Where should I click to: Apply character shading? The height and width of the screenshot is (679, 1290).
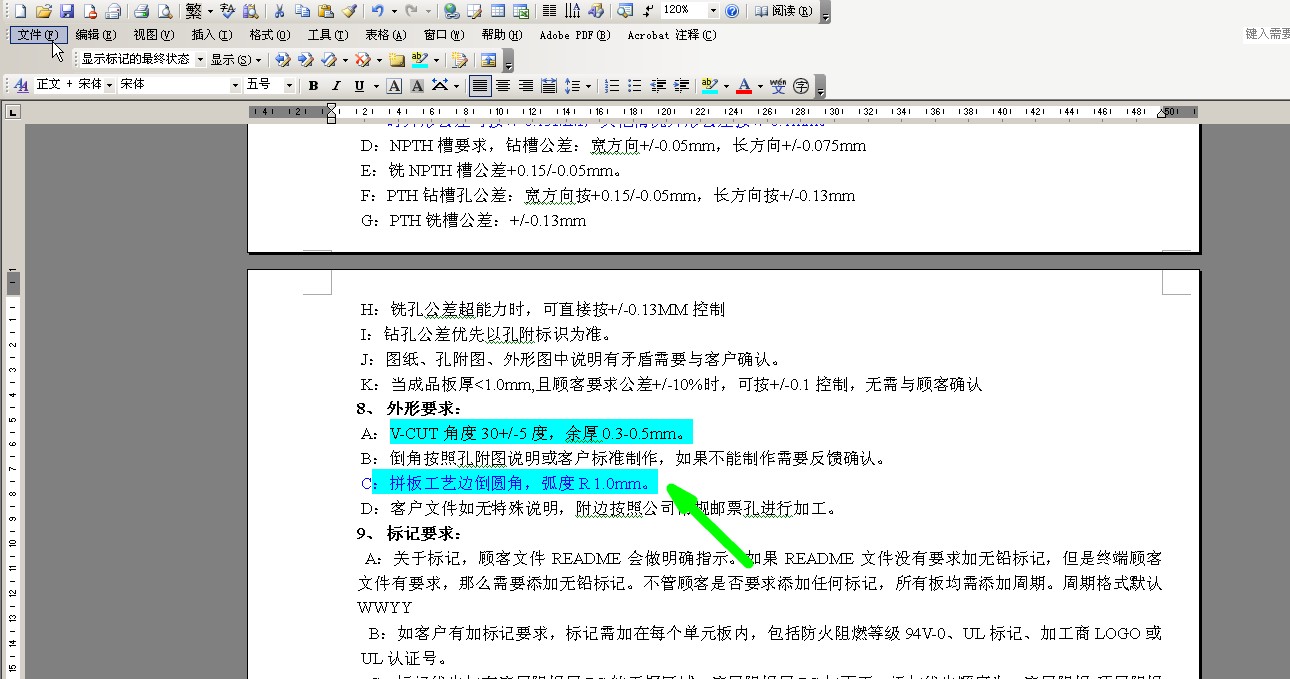click(417, 86)
